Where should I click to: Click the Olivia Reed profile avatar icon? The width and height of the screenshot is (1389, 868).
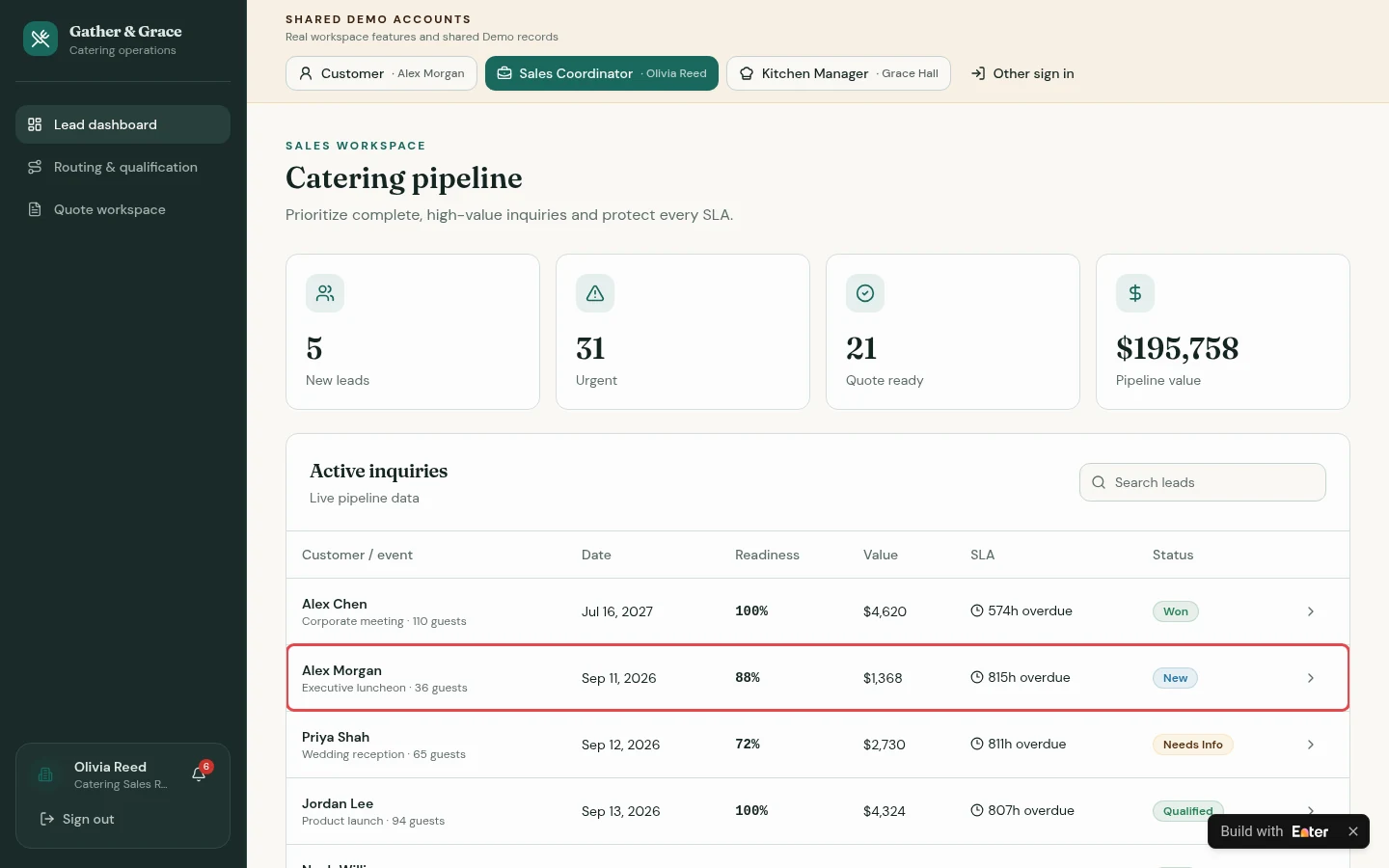(x=45, y=774)
